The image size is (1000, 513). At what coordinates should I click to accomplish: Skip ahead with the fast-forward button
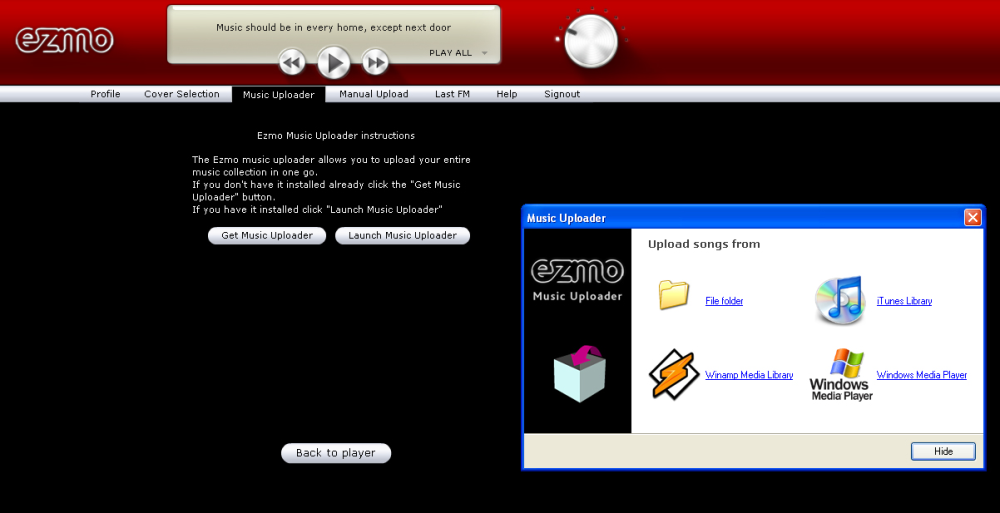click(376, 63)
